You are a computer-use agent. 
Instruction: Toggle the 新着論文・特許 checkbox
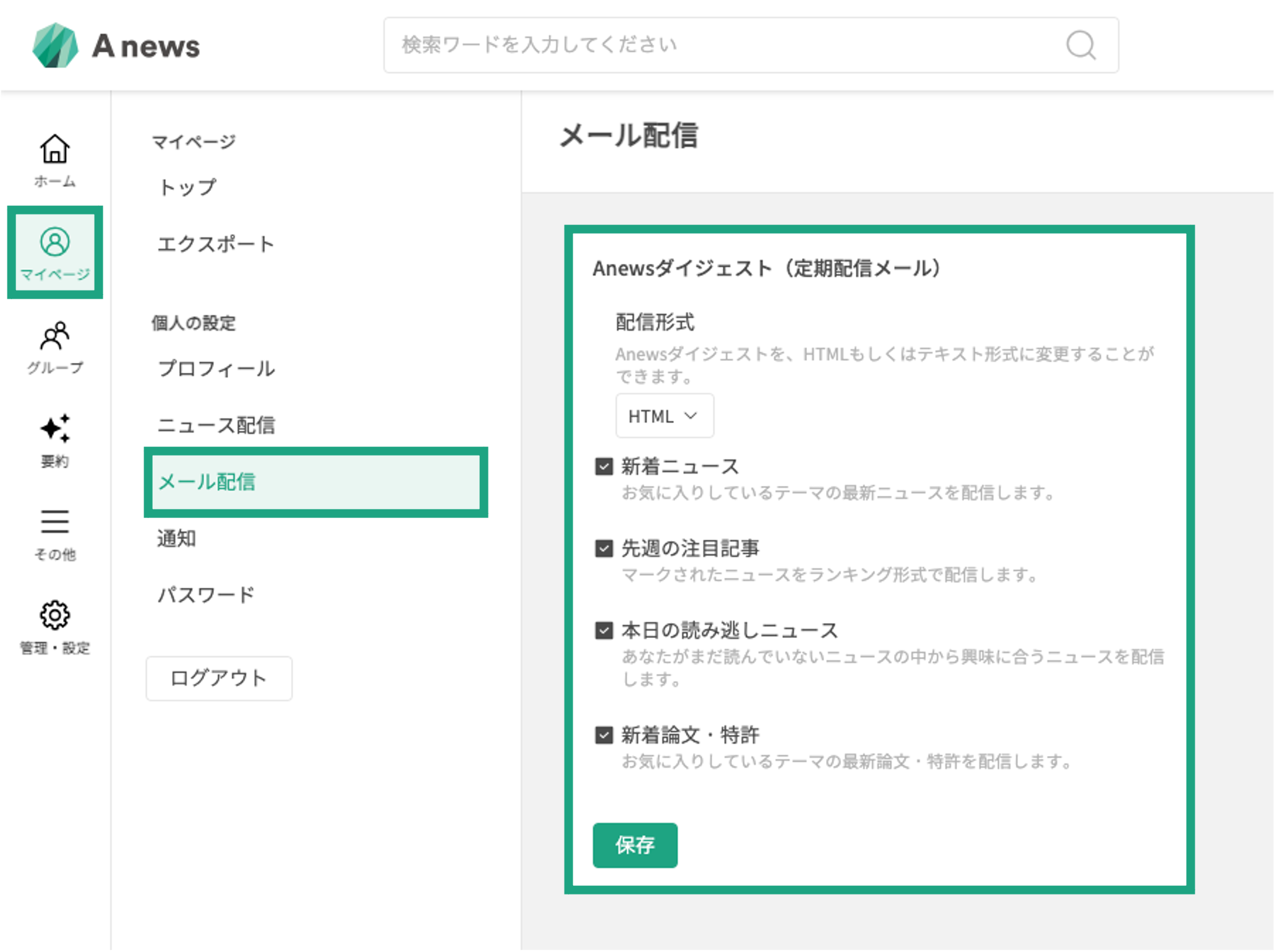point(603,735)
